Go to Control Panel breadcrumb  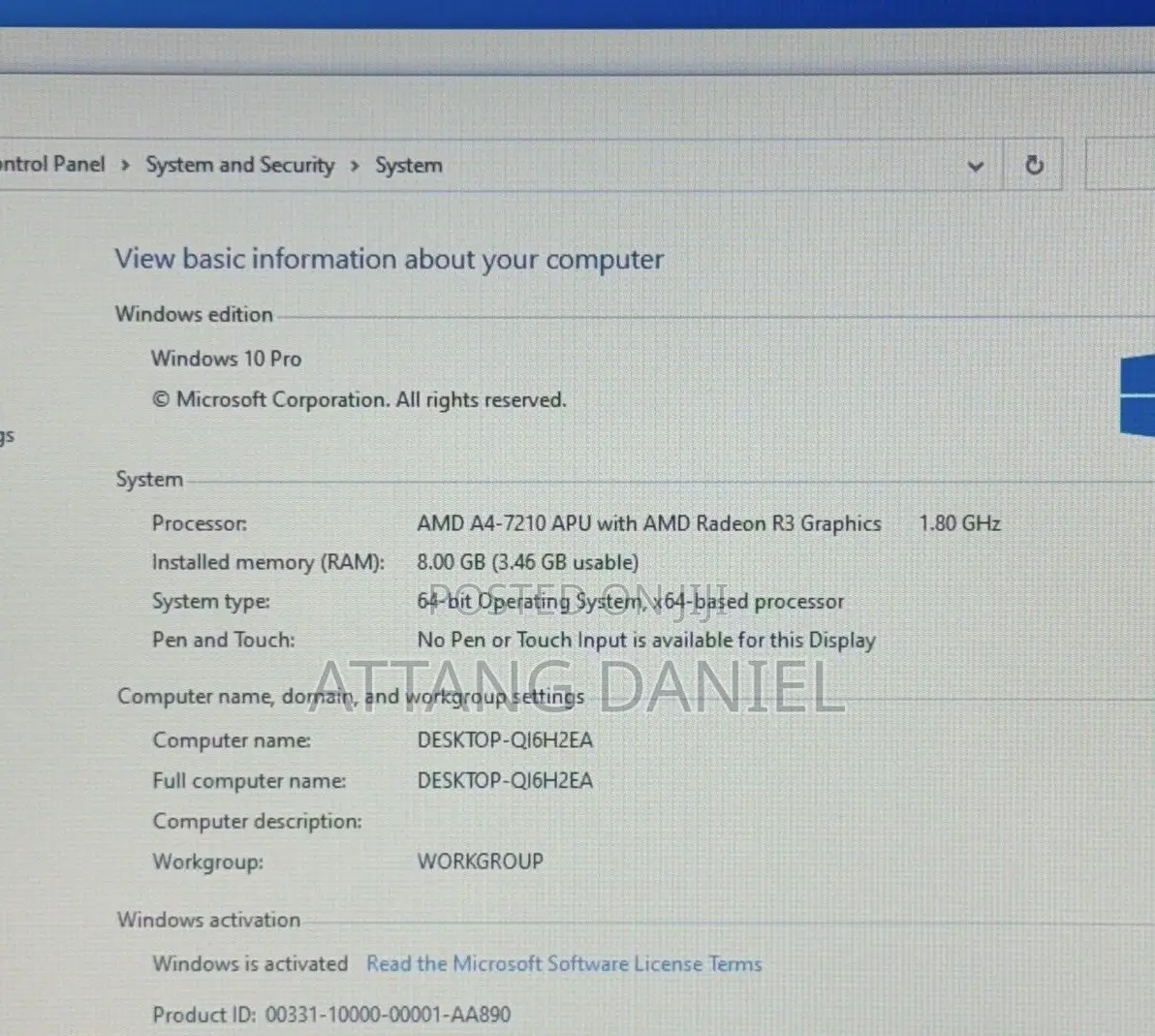[52, 164]
